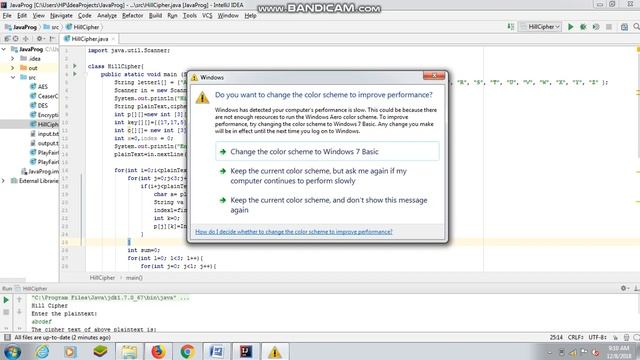Click line 26 'int sum=0;' in editor
The image size is (640, 360).
tap(144, 250)
